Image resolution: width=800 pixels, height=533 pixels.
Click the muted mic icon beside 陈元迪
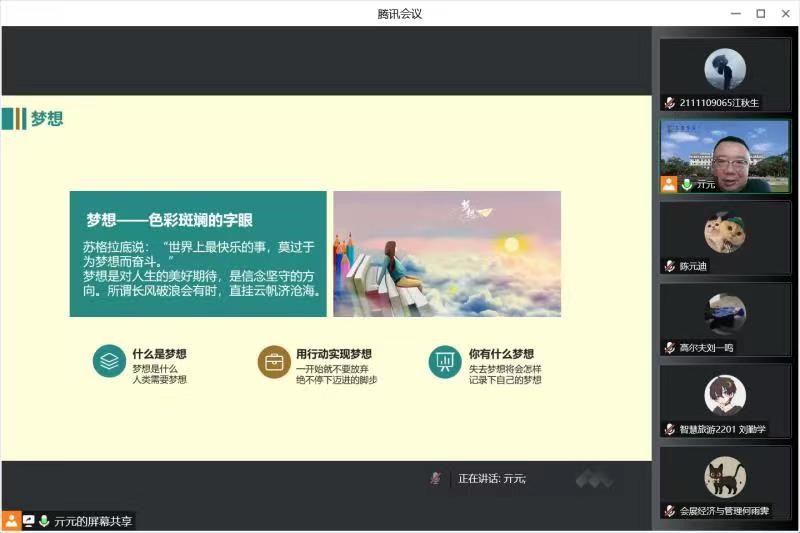click(670, 266)
